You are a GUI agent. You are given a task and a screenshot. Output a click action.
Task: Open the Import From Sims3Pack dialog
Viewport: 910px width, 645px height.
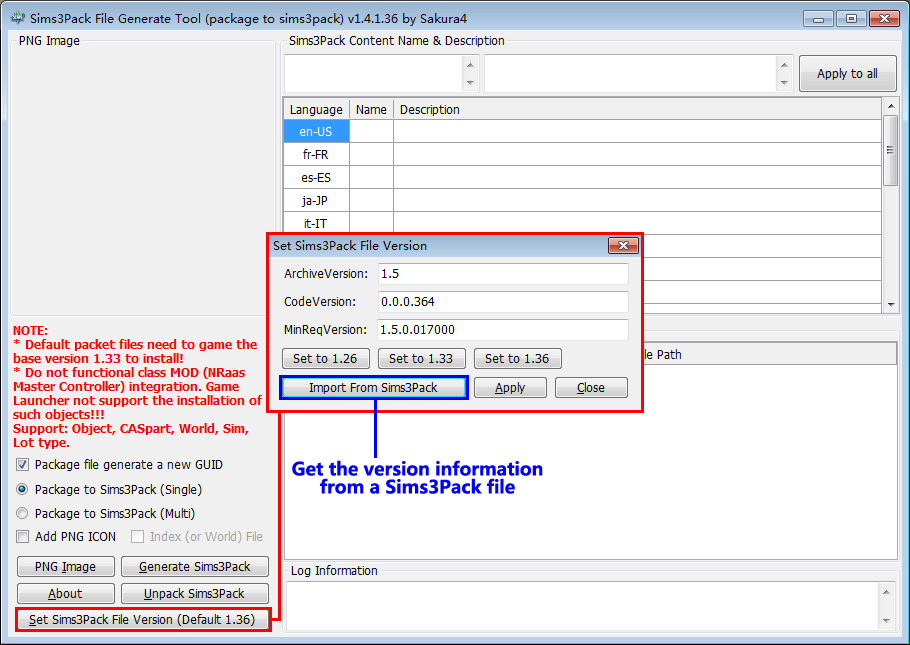(x=373, y=387)
